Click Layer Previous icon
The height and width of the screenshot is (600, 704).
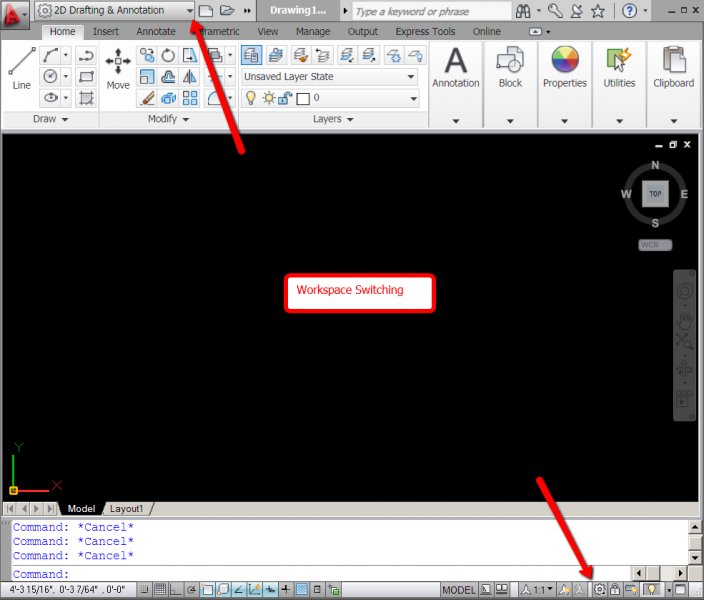(x=322, y=55)
